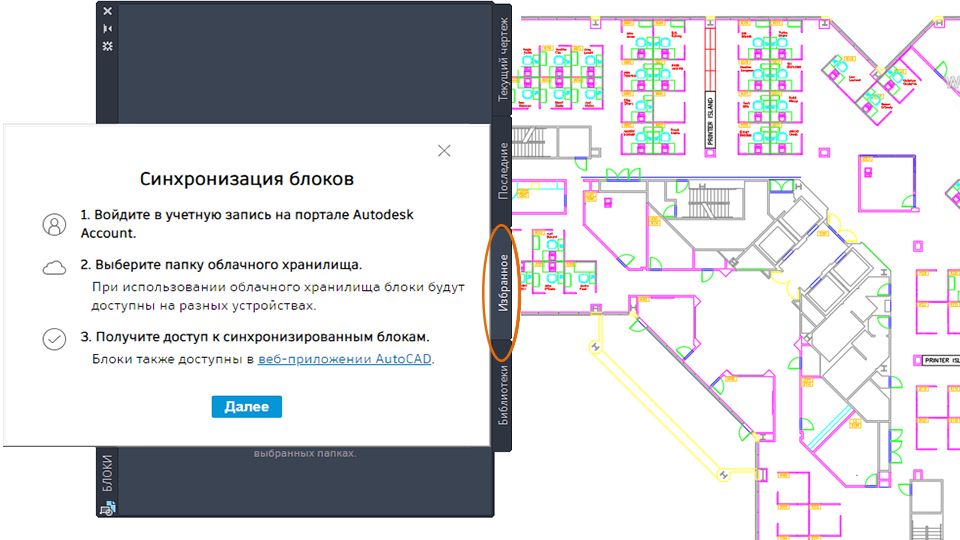Switch to the Избранное tab
960x540 pixels.
pos(503,283)
